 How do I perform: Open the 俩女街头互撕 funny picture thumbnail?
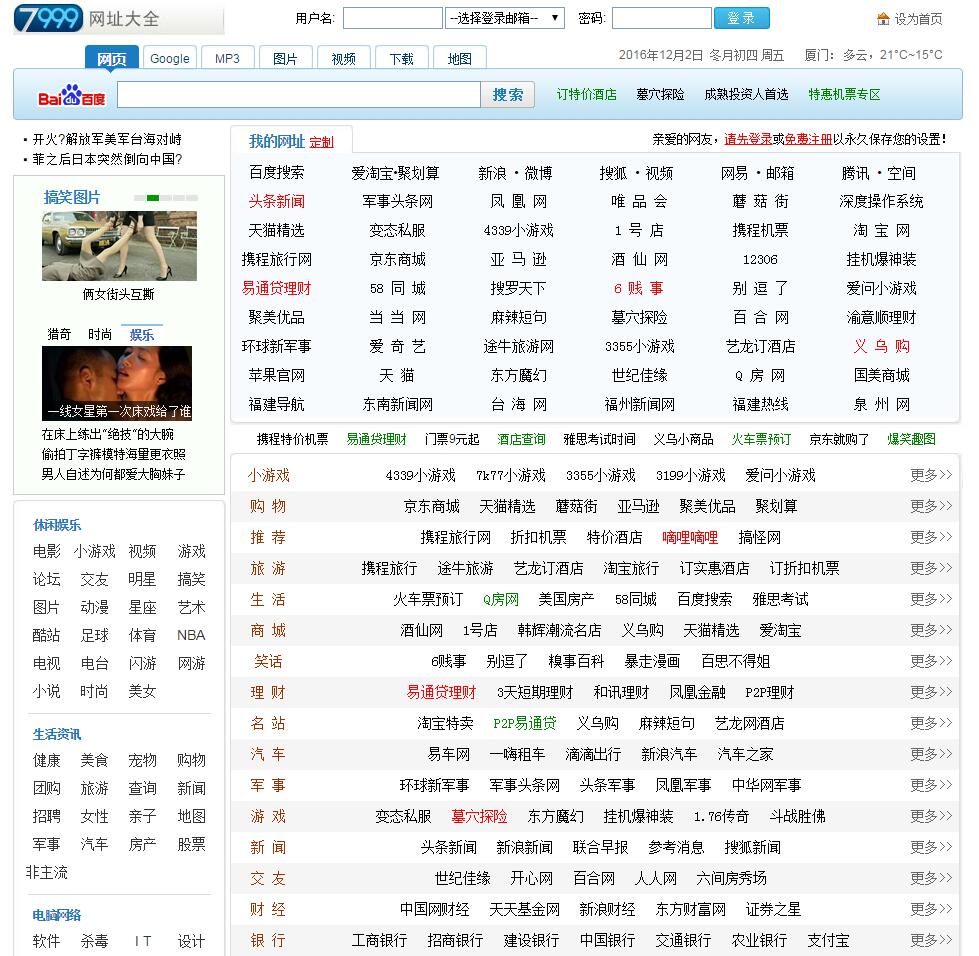click(119, 246)
